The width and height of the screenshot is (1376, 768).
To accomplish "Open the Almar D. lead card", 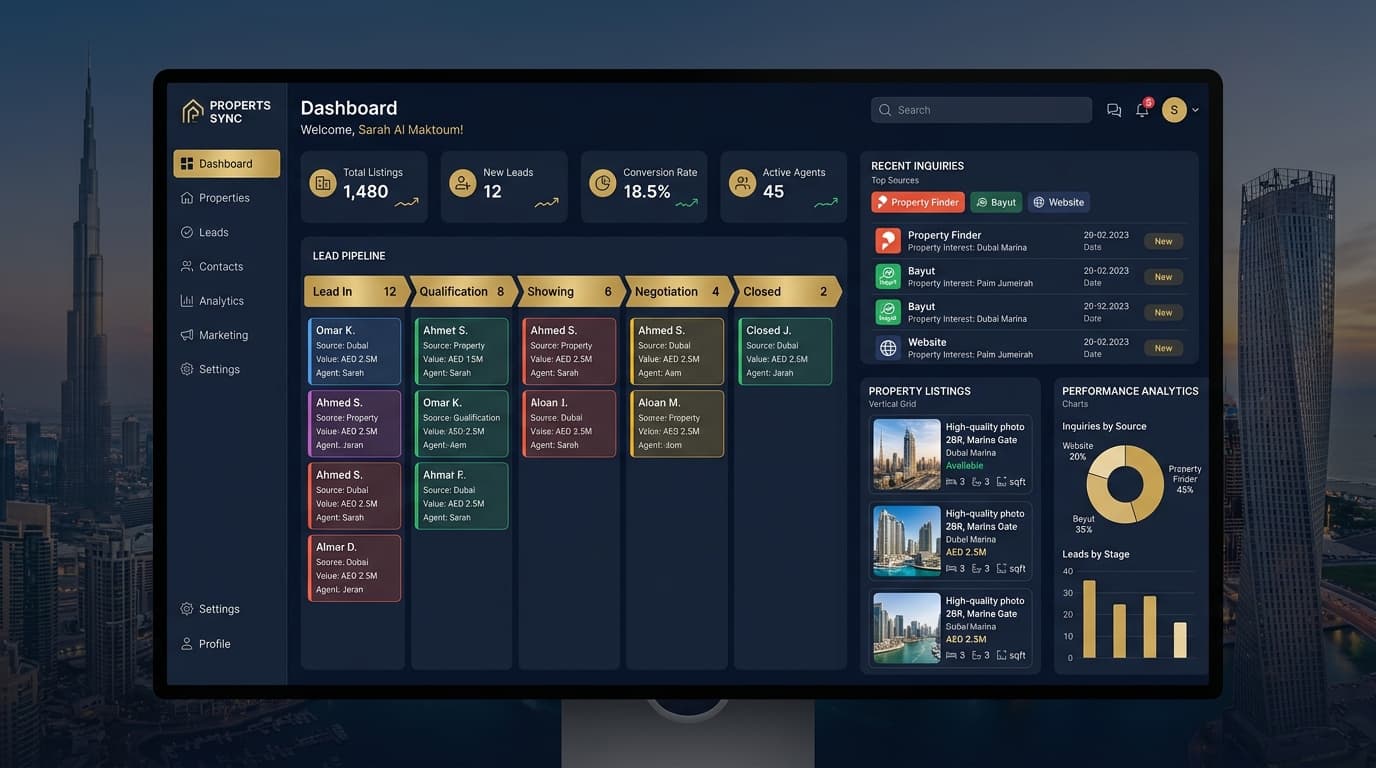I will point(355,568).
